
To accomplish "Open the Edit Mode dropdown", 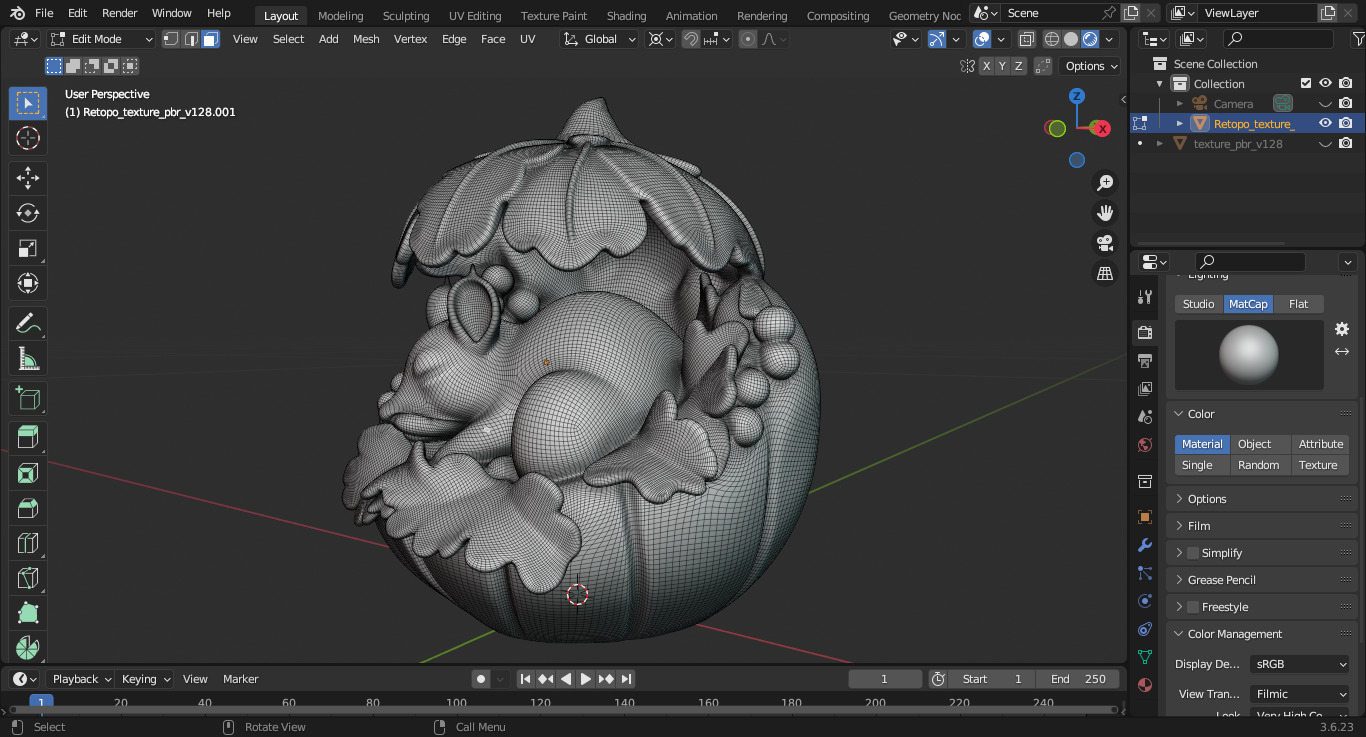I will click(x=101, y=39).
